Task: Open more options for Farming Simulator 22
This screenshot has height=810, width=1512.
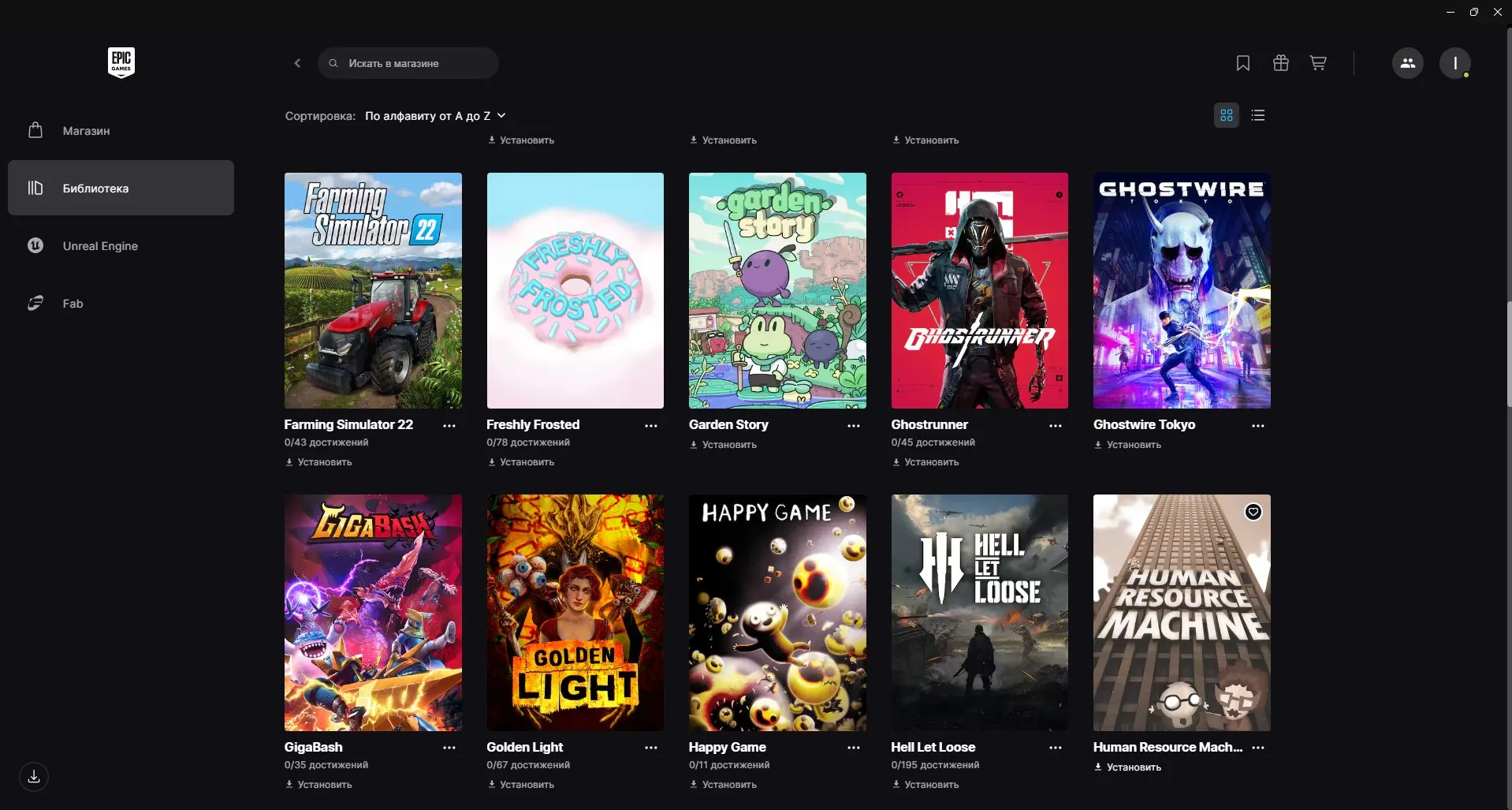Action: coord(449,426)
